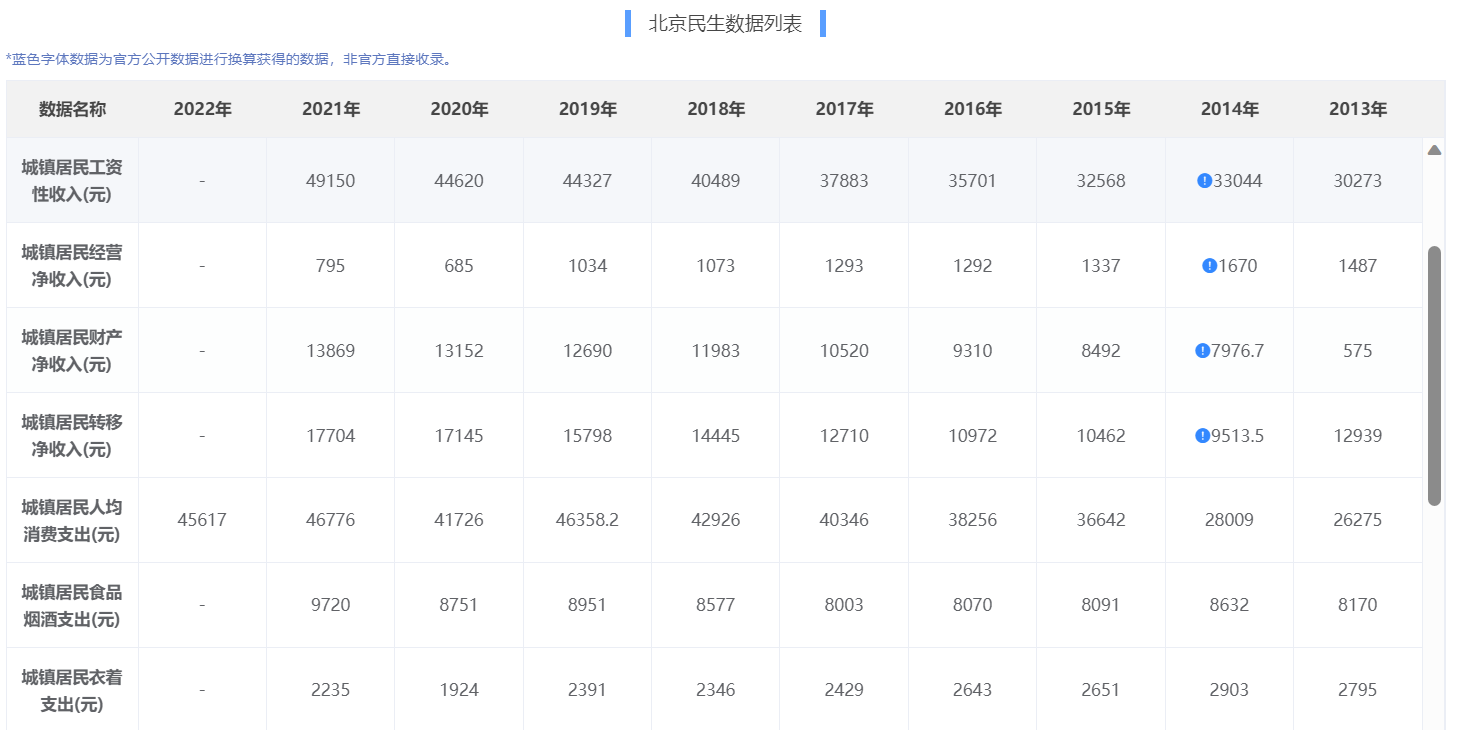This screenshot has height=730, width=1463.
Task: Click the 28009 consumption cell
Action: [x=1230, y=520]
